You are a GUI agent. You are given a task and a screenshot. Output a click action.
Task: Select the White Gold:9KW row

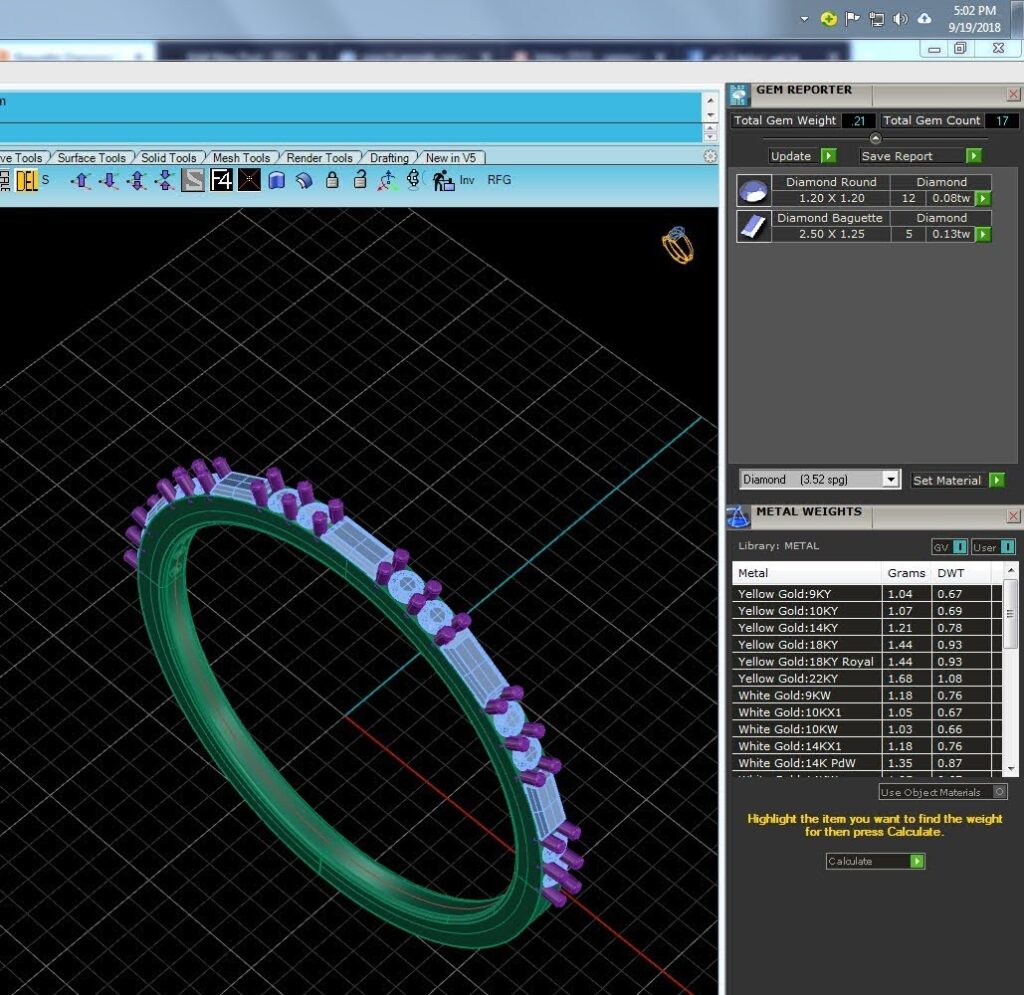pyautogui.click(x=866, y=696)
